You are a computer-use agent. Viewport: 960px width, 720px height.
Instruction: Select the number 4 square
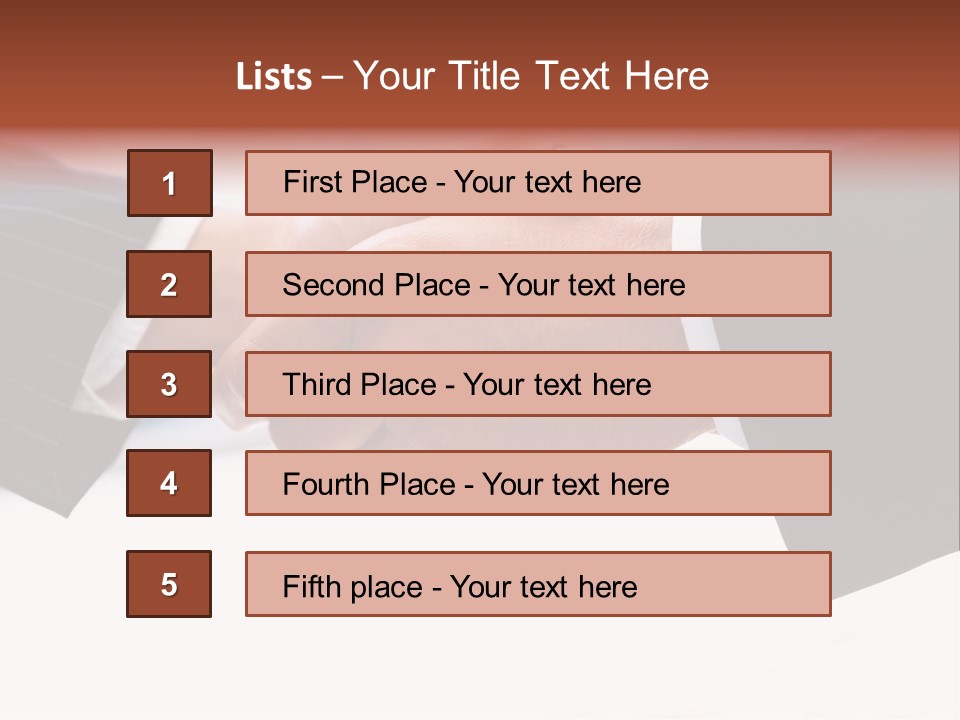169,483
